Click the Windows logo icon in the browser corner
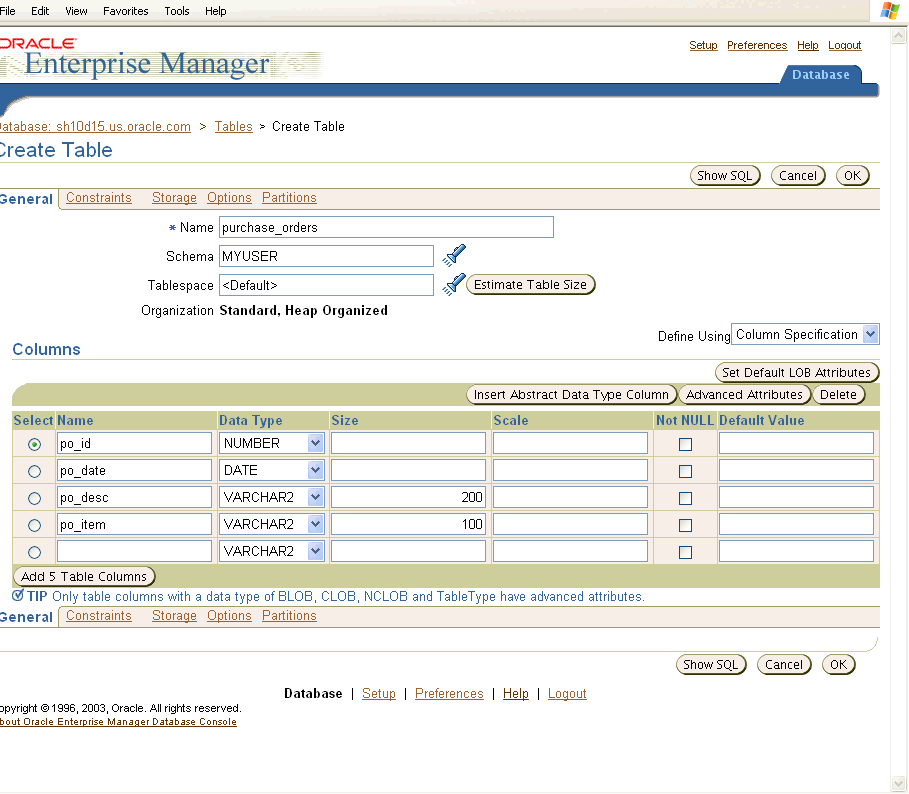Image resolution: width=909 pixels, height=794 pixels. point(889,11)
